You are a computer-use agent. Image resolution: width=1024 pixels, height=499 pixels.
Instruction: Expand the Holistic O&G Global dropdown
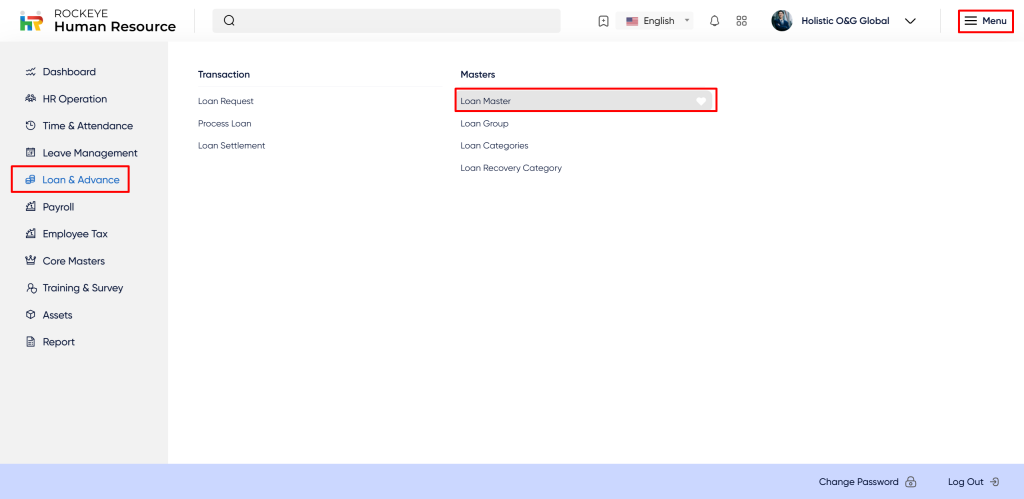(910, 21)
